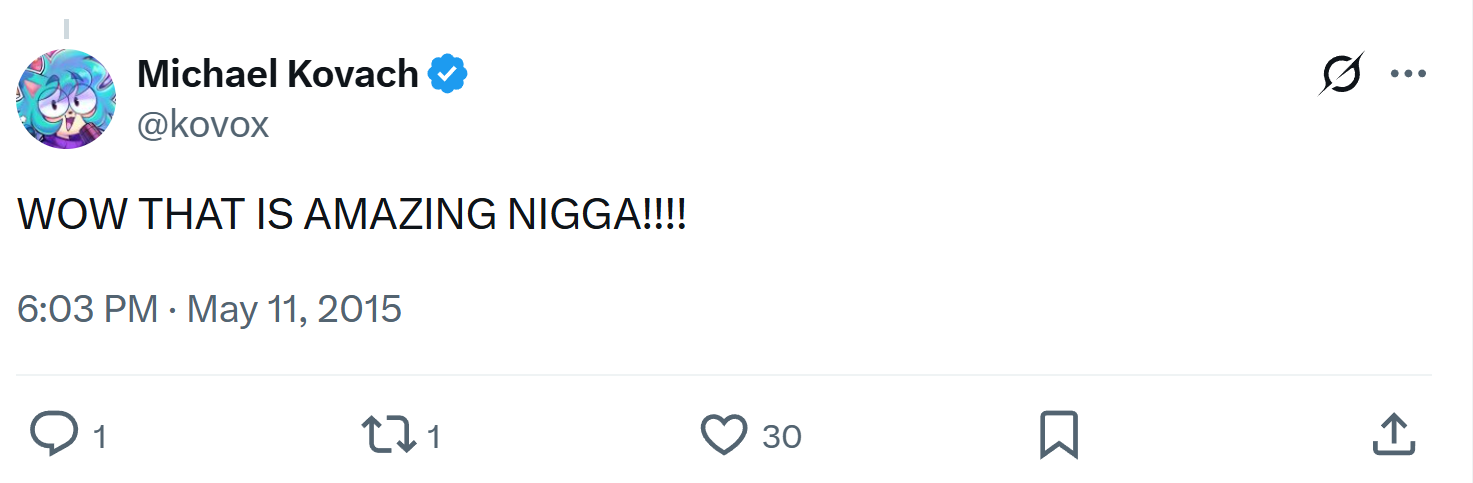Open the share upload icon
The width and height of the screenshot is (1473, 483).
pyautogui.click(x=1393, y=436)
